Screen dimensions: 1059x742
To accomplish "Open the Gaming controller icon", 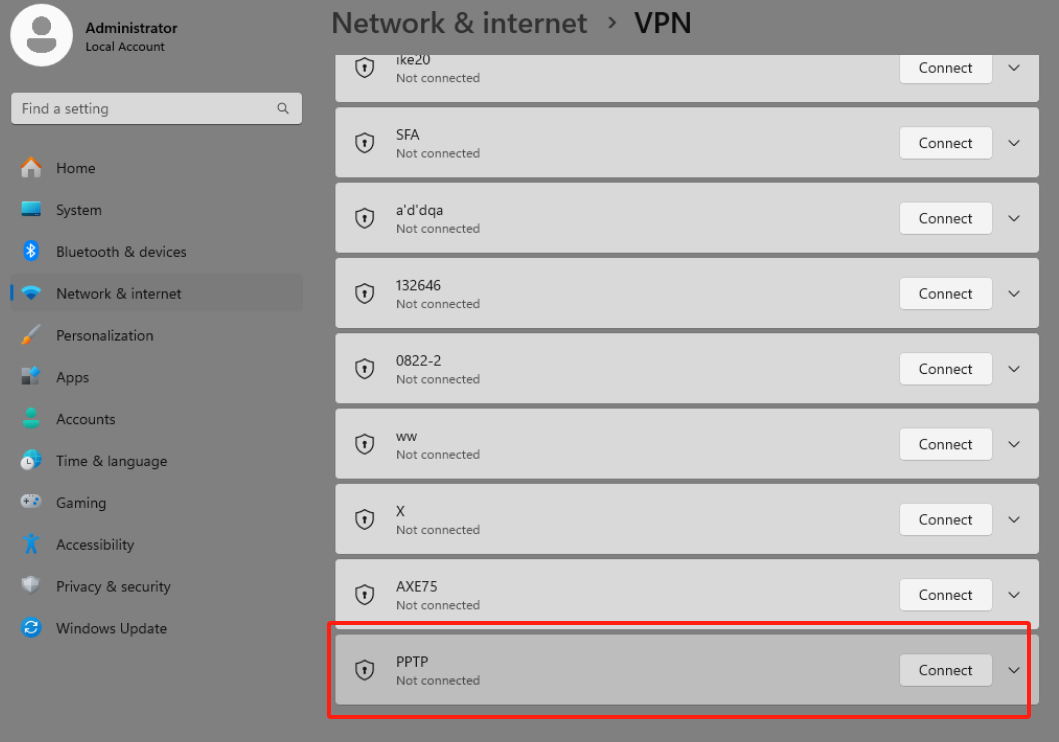I will (31, 502).
